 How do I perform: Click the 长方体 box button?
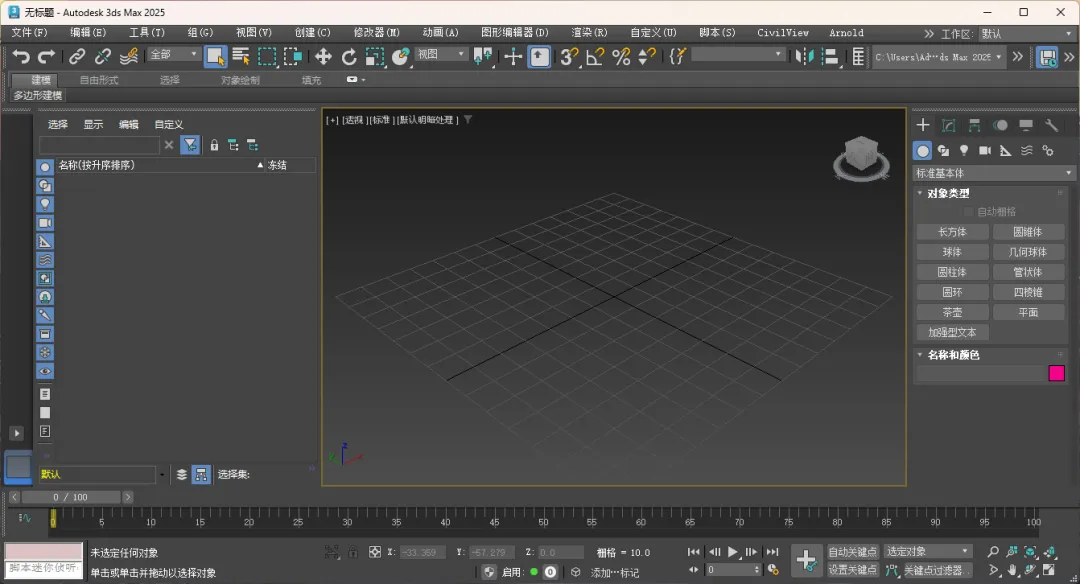952,232
